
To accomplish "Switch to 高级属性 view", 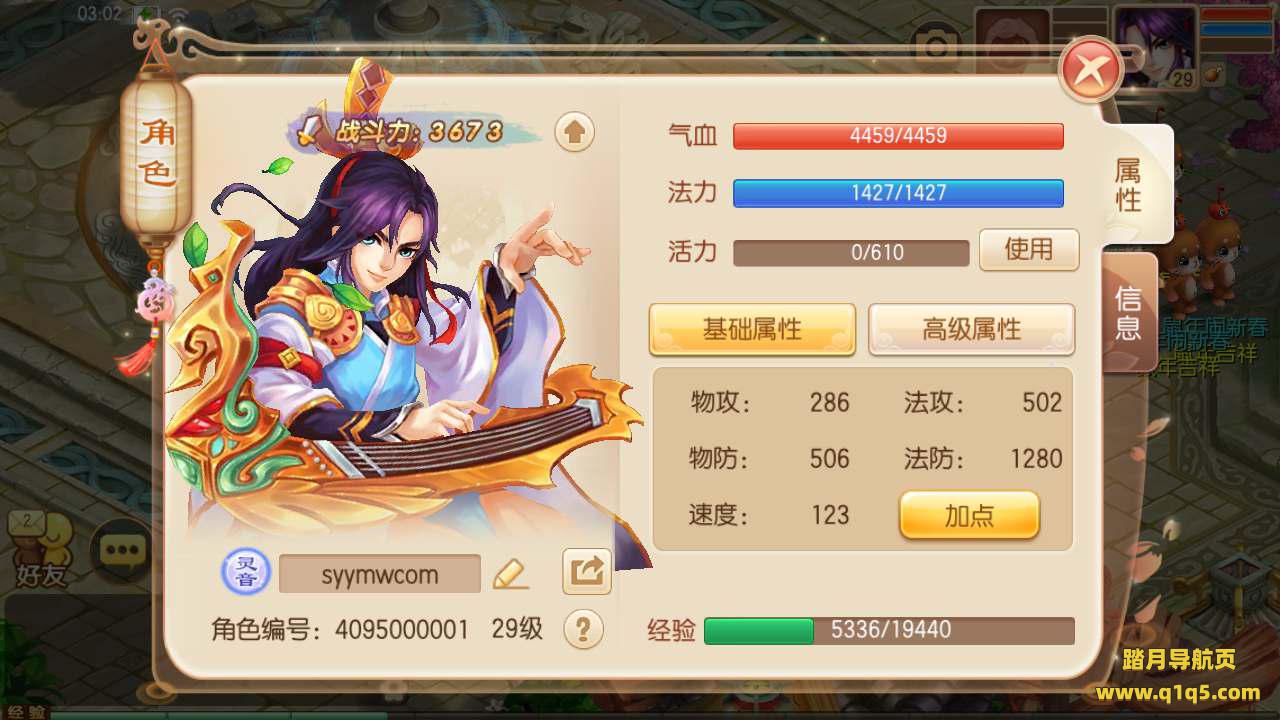I will pos(971,330).
